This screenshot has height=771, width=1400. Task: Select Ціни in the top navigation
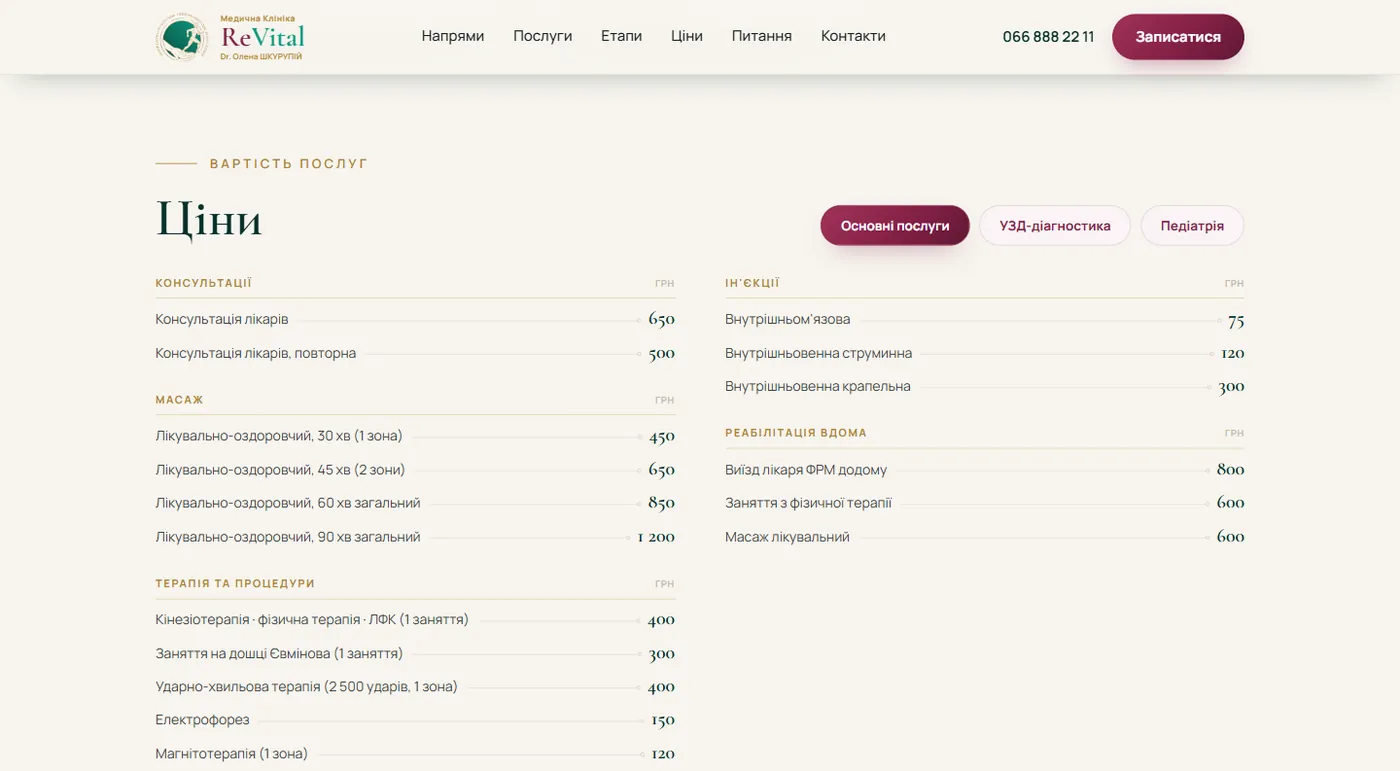coord(687,36)
